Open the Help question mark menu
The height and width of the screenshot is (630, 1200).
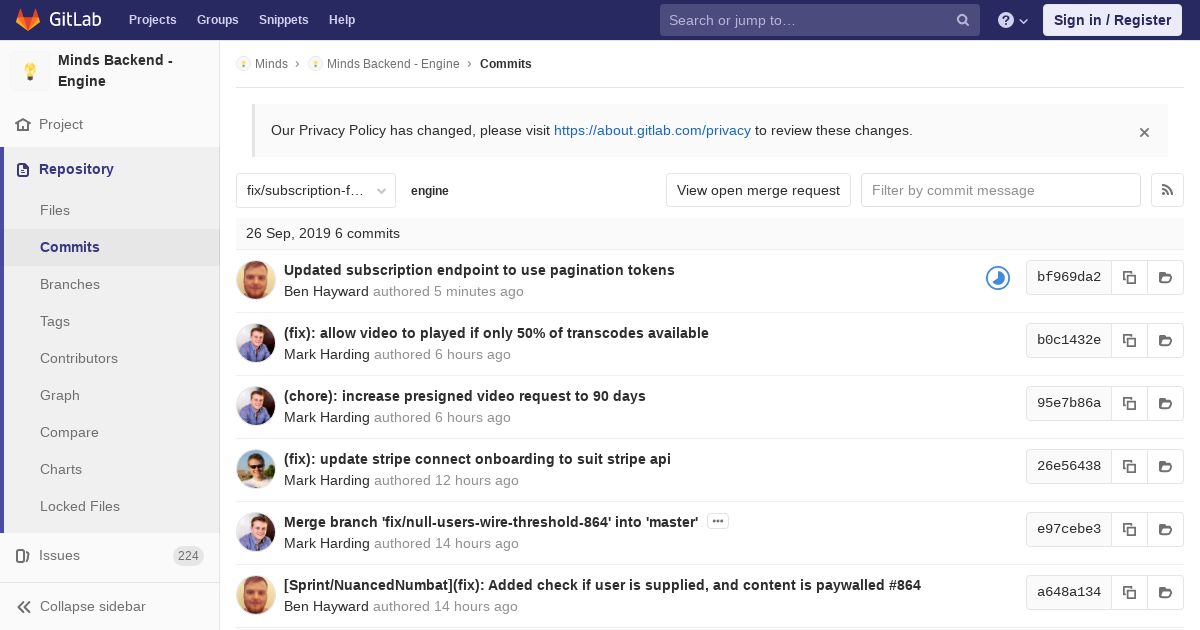click(x=1012, y=20)
